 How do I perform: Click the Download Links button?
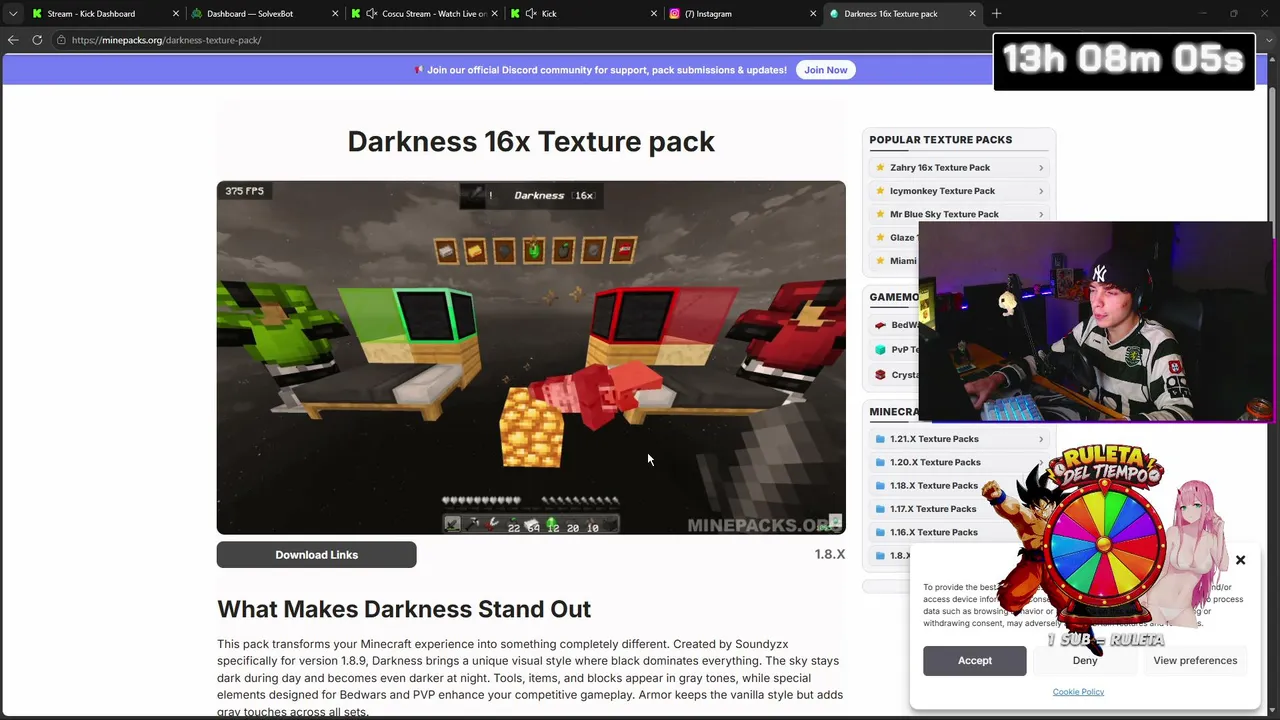pyautogui.click(x=317, y=555)
